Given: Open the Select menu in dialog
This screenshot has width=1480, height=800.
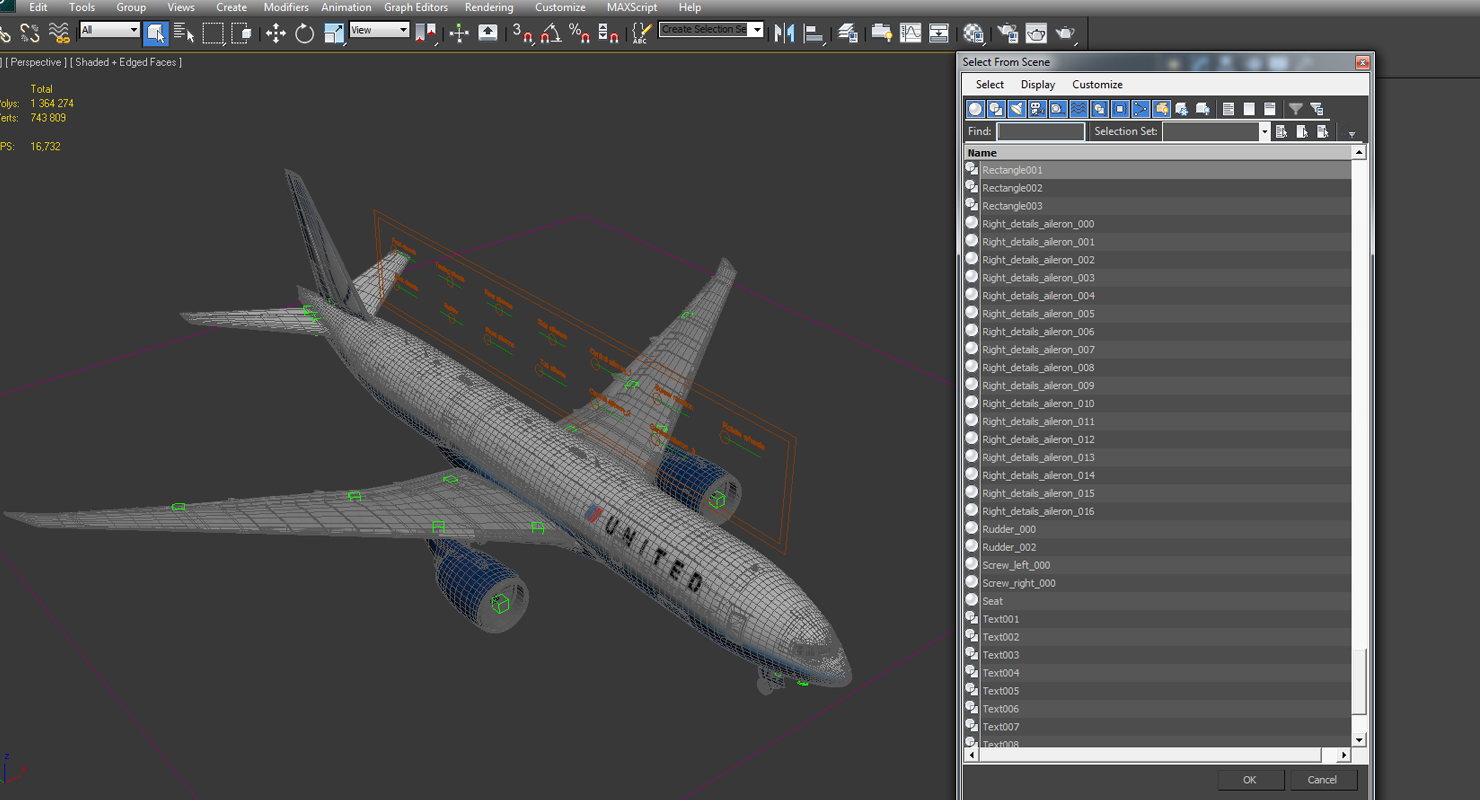Looking at the screenshot, I should pos(990,85).
